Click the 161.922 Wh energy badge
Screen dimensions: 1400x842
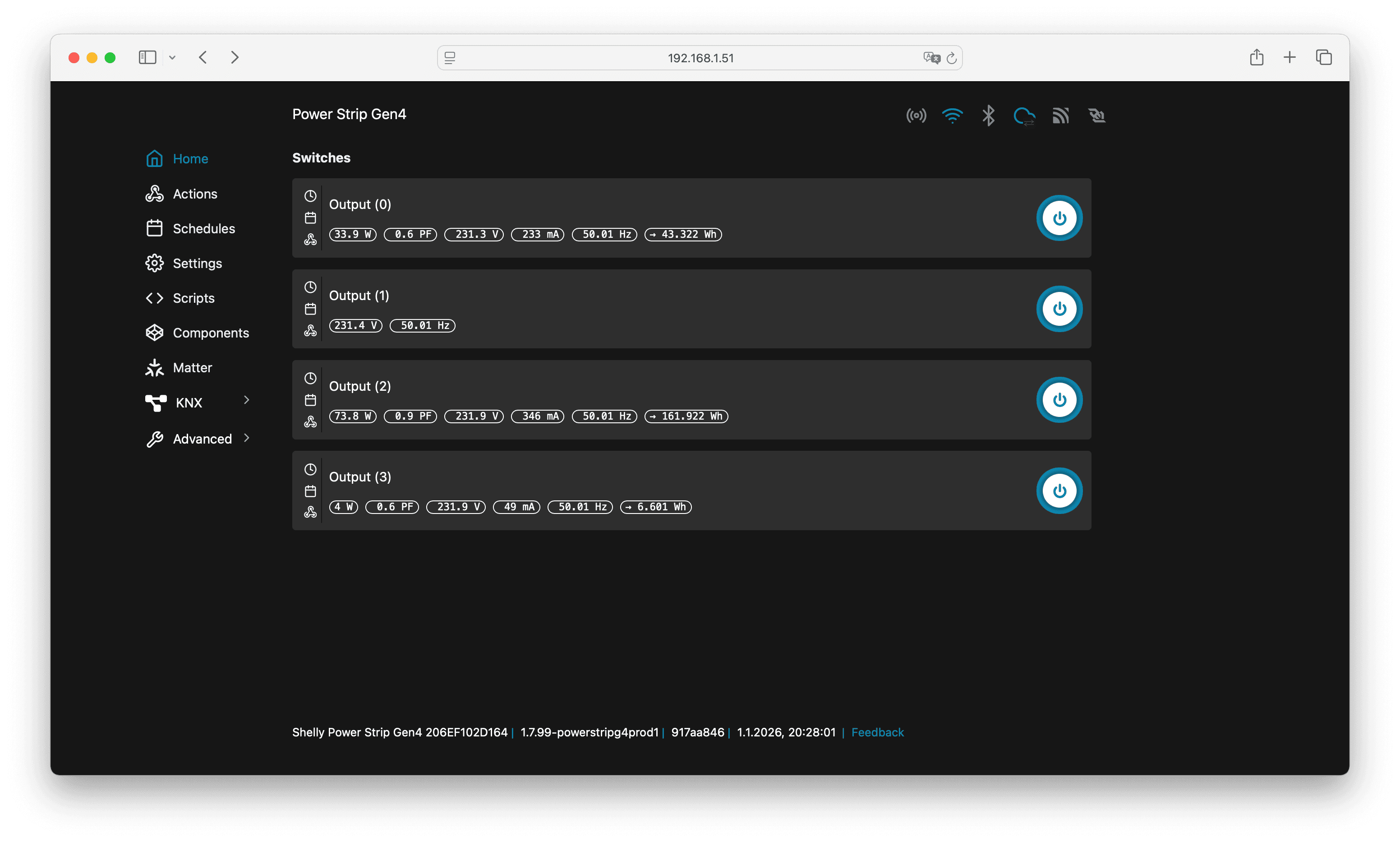coord(686,416)
